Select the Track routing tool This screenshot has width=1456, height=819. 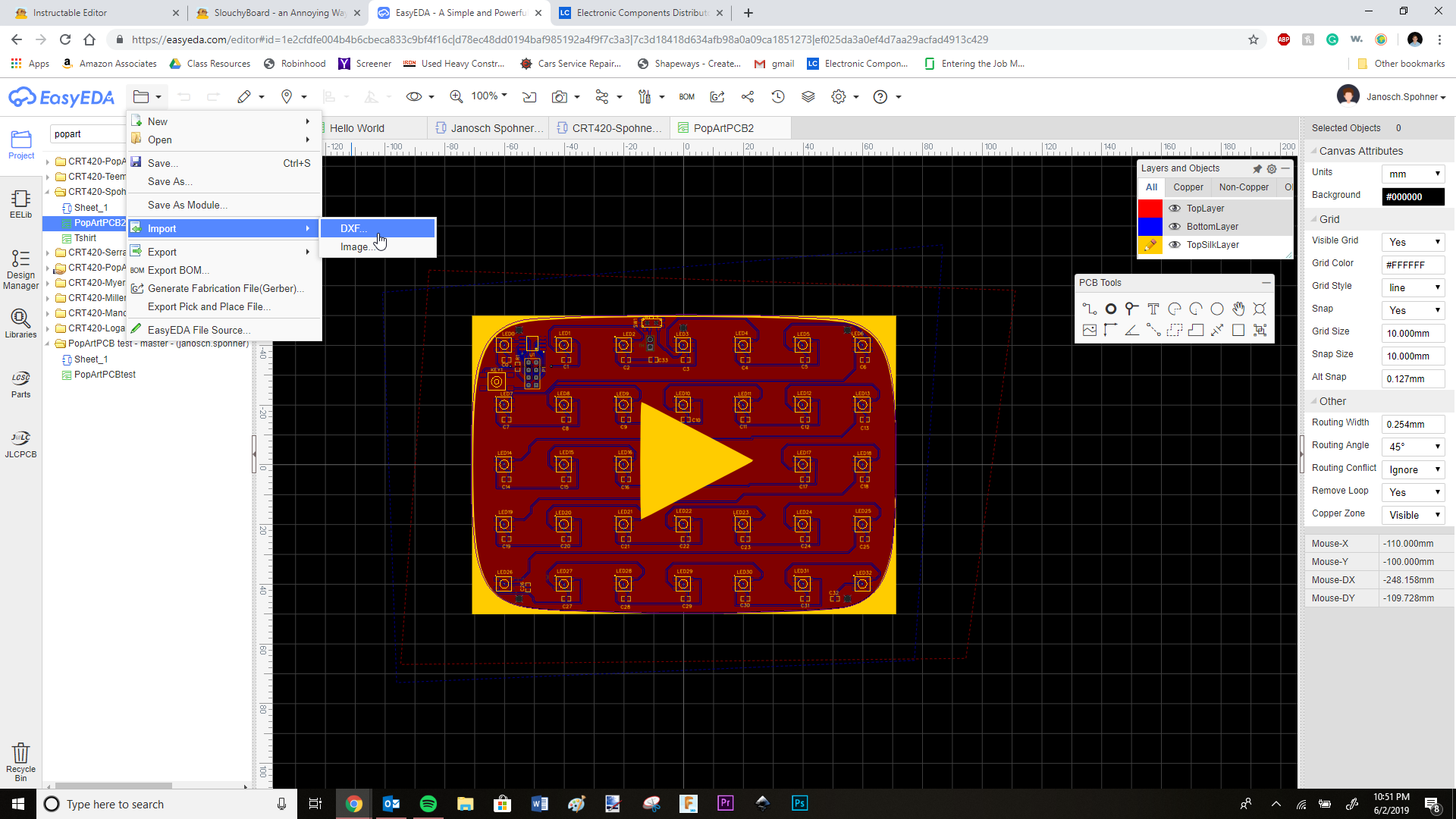[x=1090, y=309]
